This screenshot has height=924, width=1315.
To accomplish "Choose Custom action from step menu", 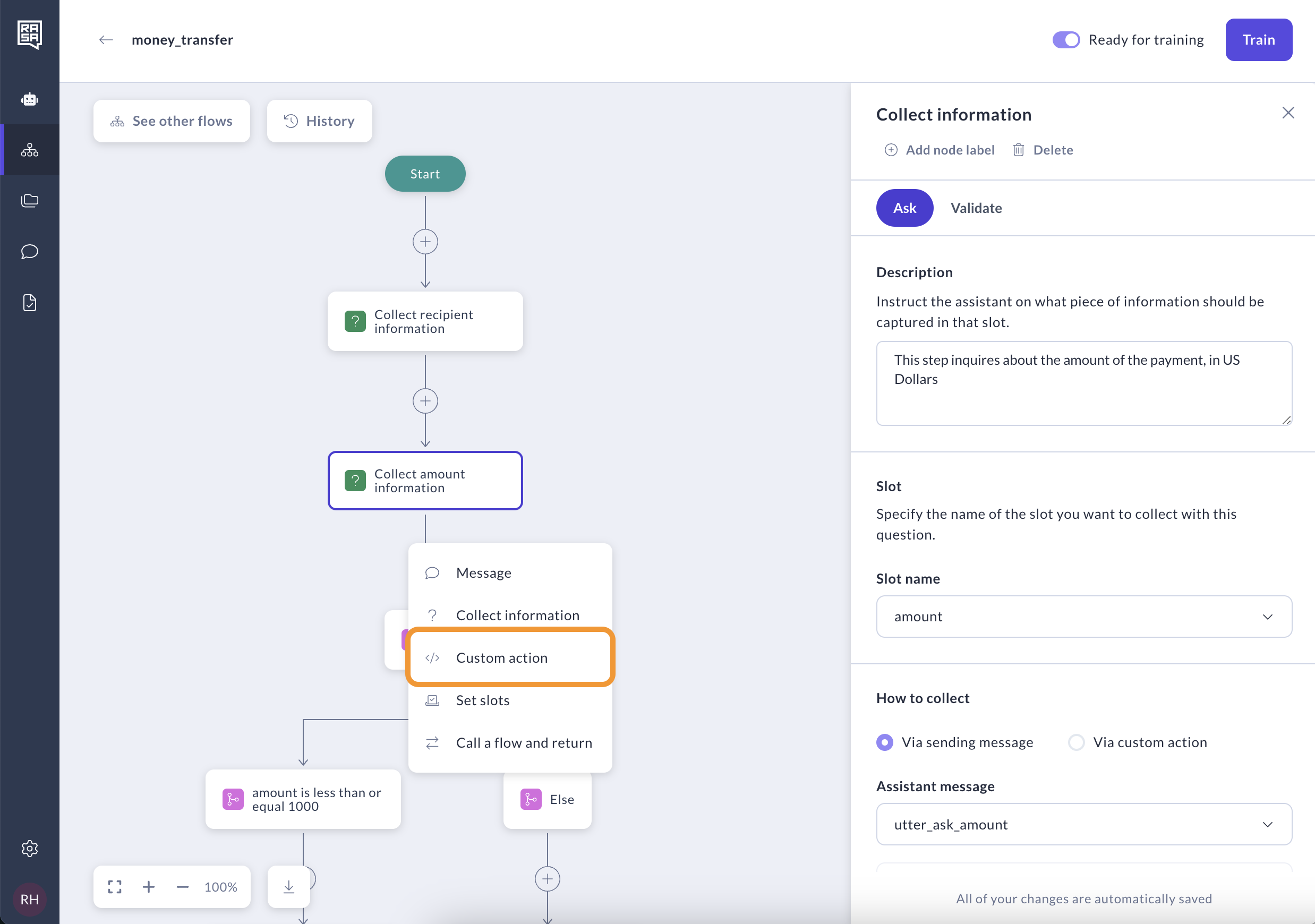I will tap(501, 658).
